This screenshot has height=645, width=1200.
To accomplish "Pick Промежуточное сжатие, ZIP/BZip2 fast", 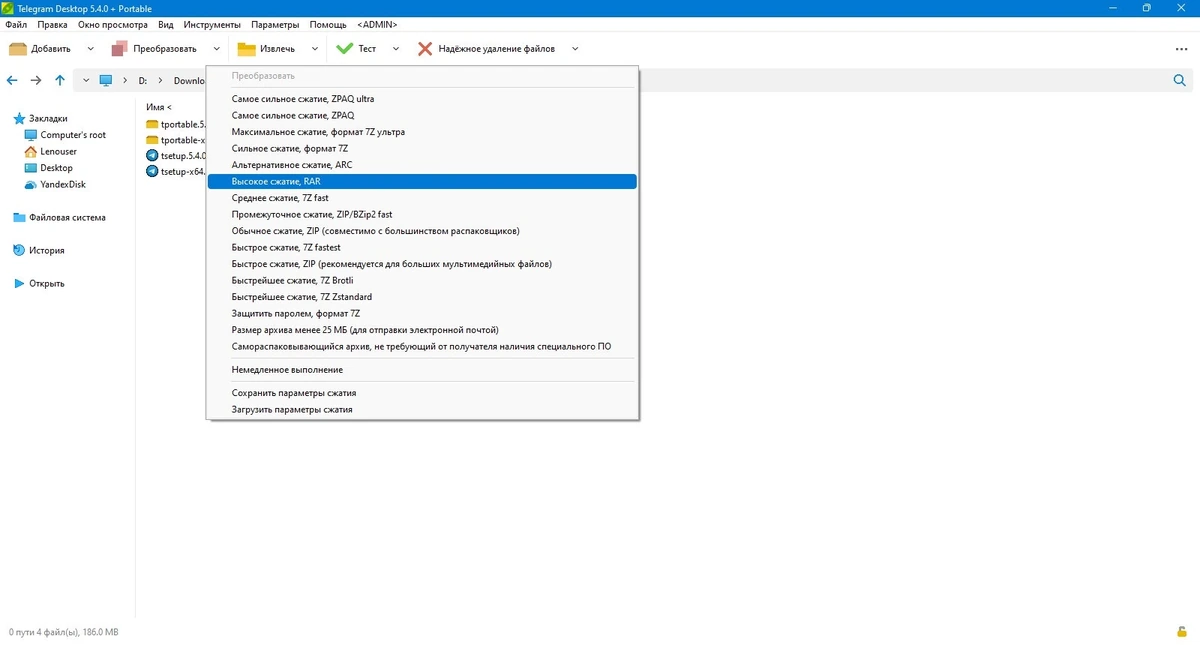I will [422, 214].
